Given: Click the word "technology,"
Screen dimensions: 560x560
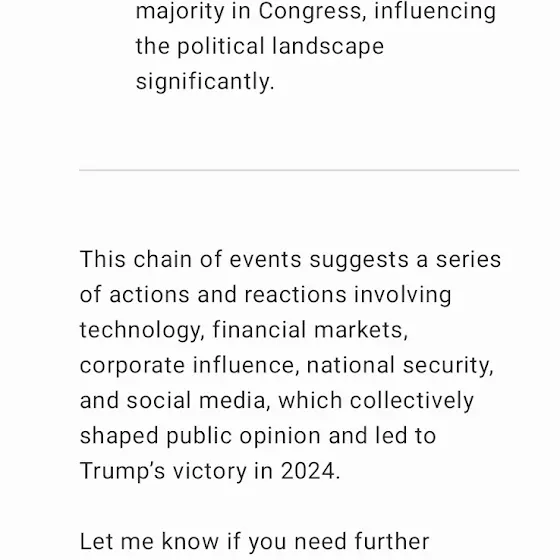Looking at the screenshot, I should [x=142, y=330].
